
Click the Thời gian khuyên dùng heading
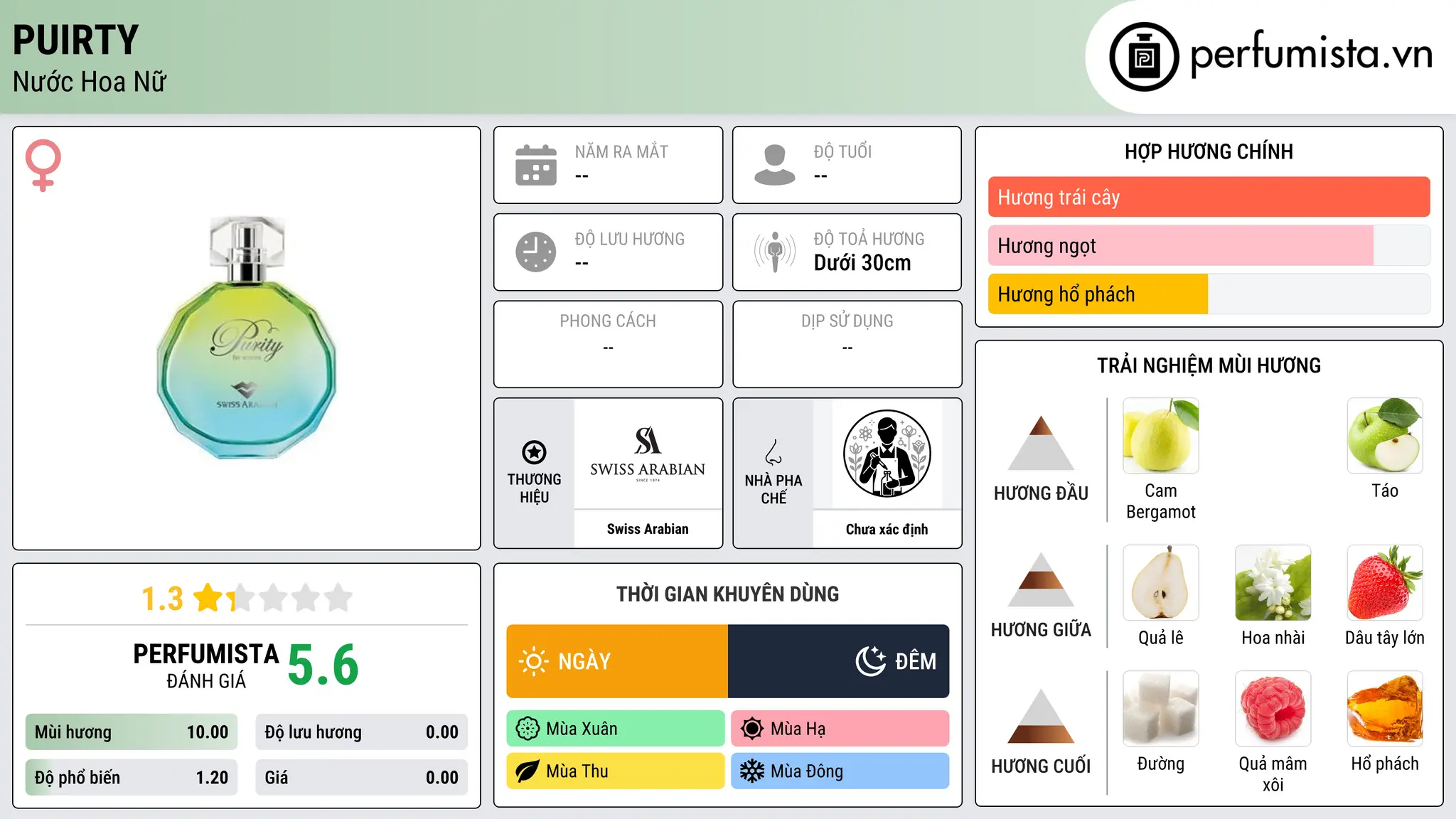pyautogui.click(x=728, y=594)
